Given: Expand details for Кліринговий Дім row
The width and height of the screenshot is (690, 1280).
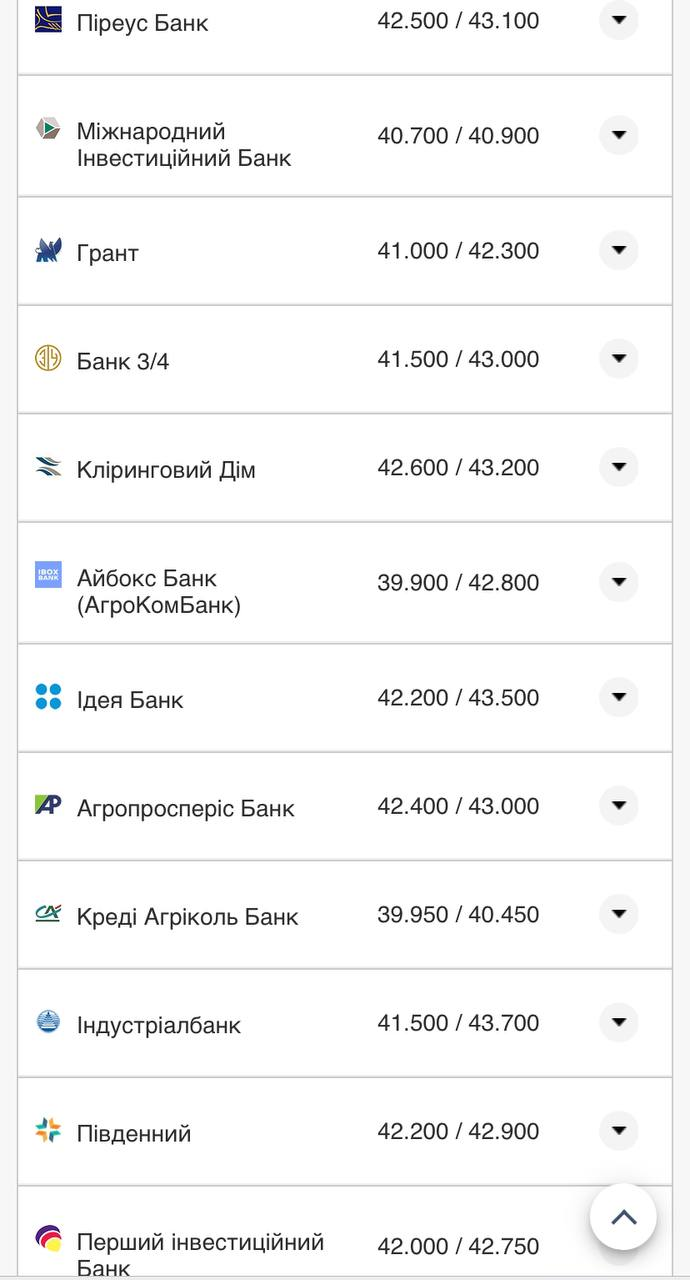Looking at the screenshot, I should click(x=619, y=466).
